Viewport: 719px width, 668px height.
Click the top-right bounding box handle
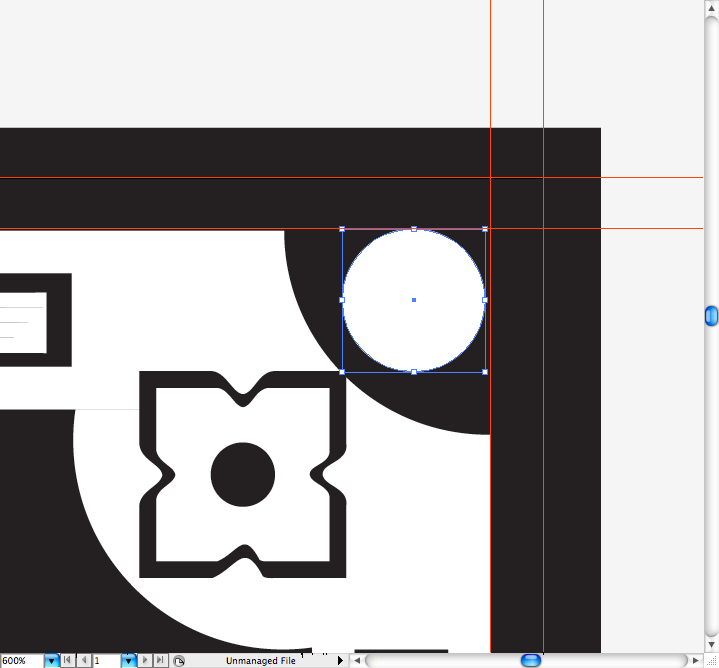pyautogui.click(x=485, y=229)
